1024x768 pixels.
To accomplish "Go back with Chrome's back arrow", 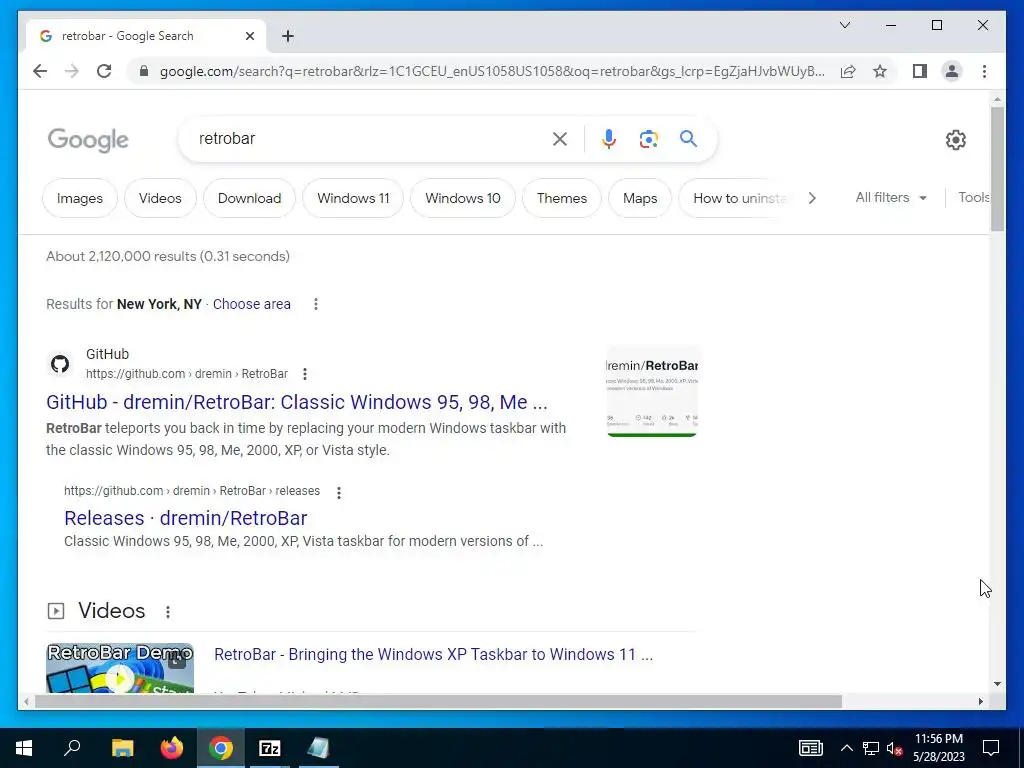I will pyautogui.click(x=40, y=71).
